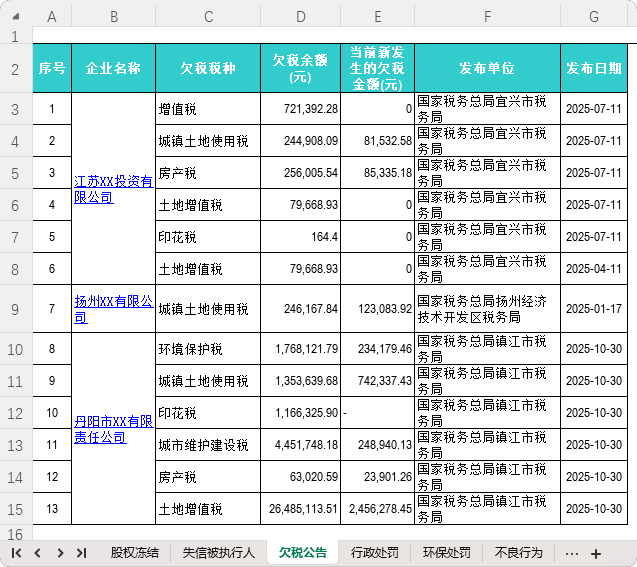
Task: Select the 4,451,748.18 amount cell
Action: (x=301, y=445)
